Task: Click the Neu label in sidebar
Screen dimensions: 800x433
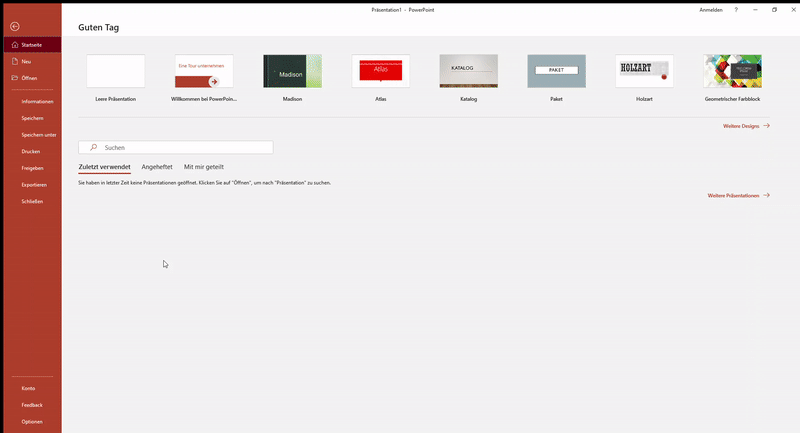Action: pos(26,62)
